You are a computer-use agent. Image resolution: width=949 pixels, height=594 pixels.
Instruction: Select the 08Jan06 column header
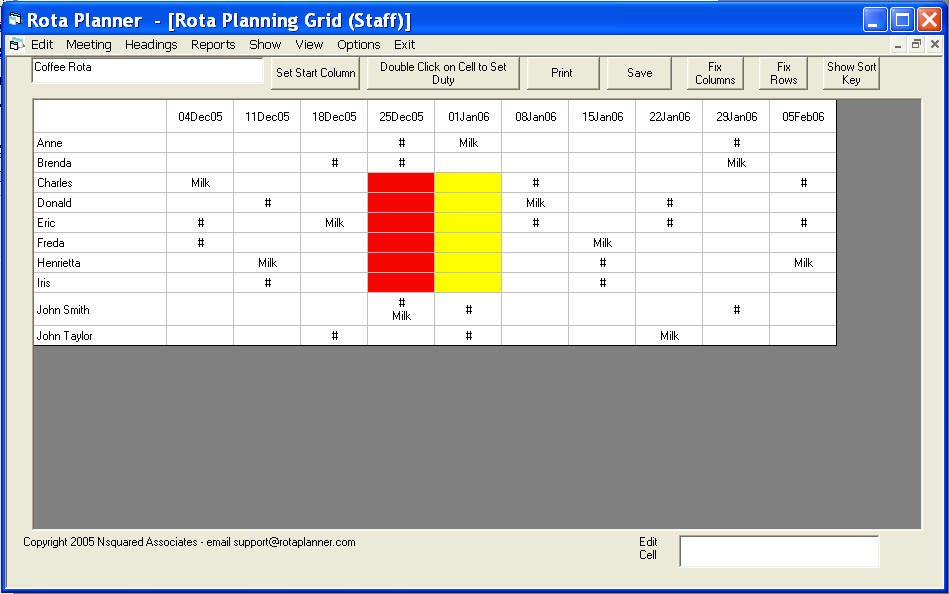[536, 117]
